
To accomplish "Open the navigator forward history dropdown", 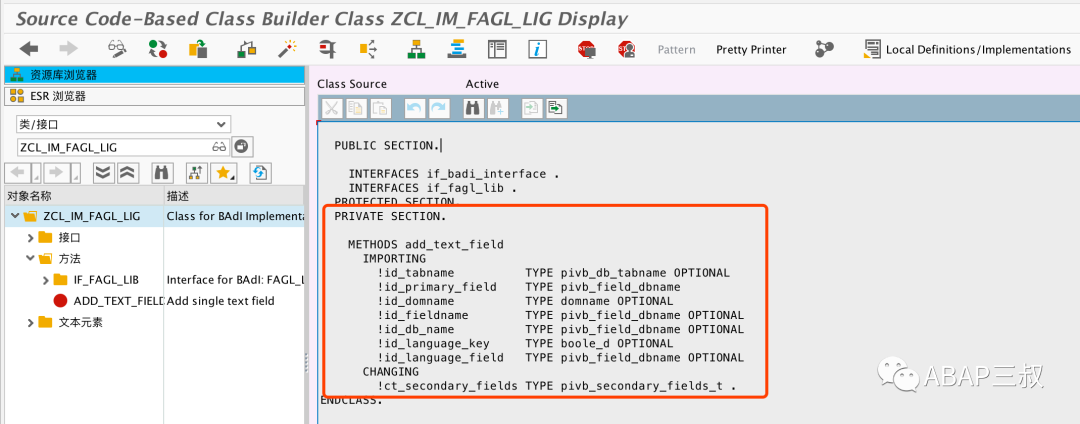I will click(76, 173).
